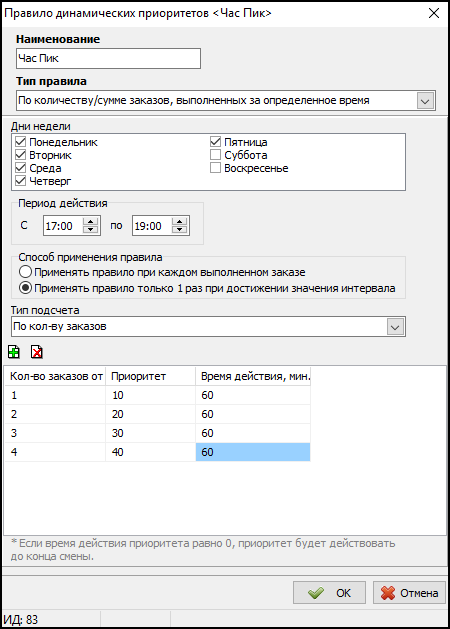Select priority cell with value 40
This screenshot has height=629, width=450.
[x=151, y=452]
